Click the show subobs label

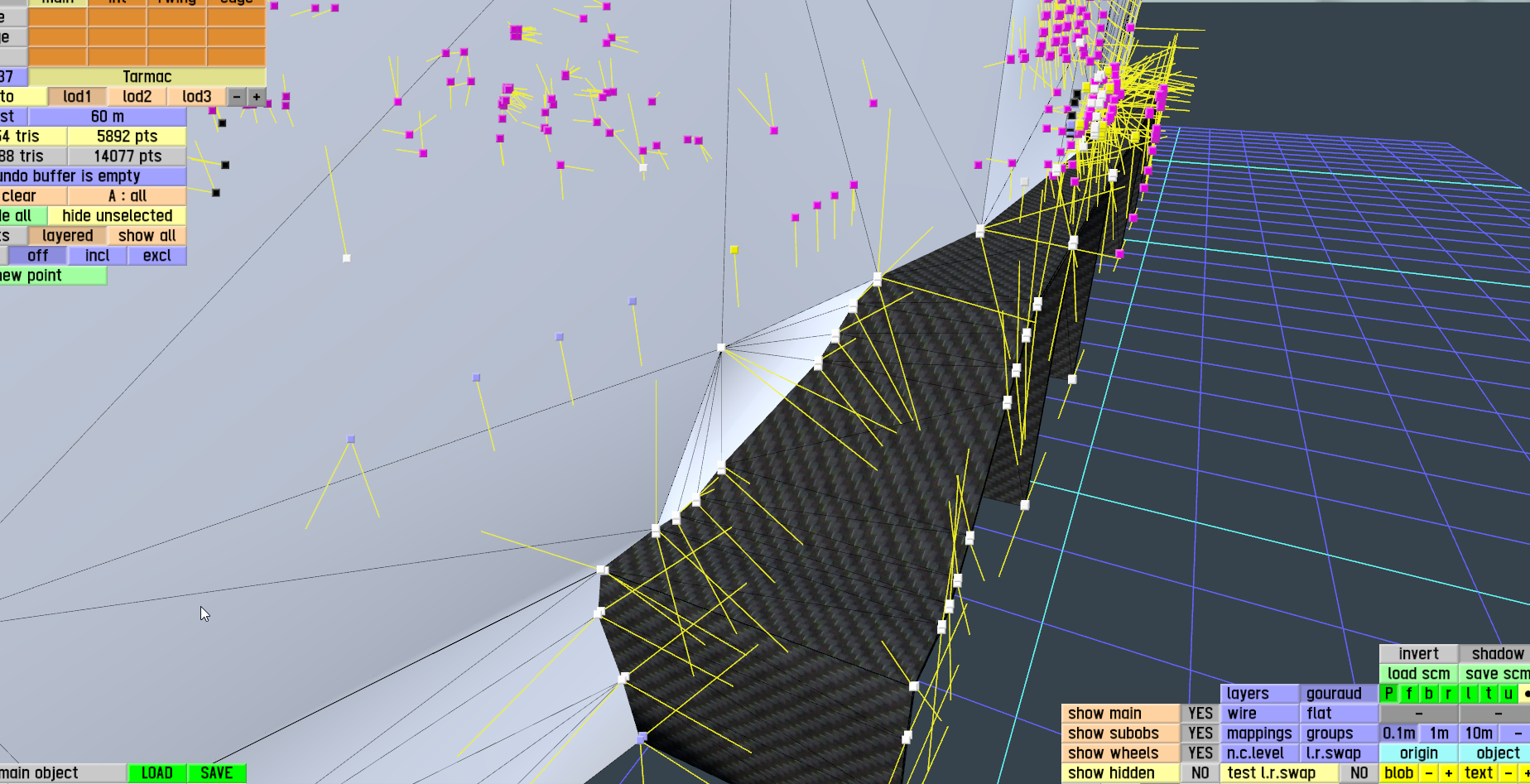tap(1121, 733)
